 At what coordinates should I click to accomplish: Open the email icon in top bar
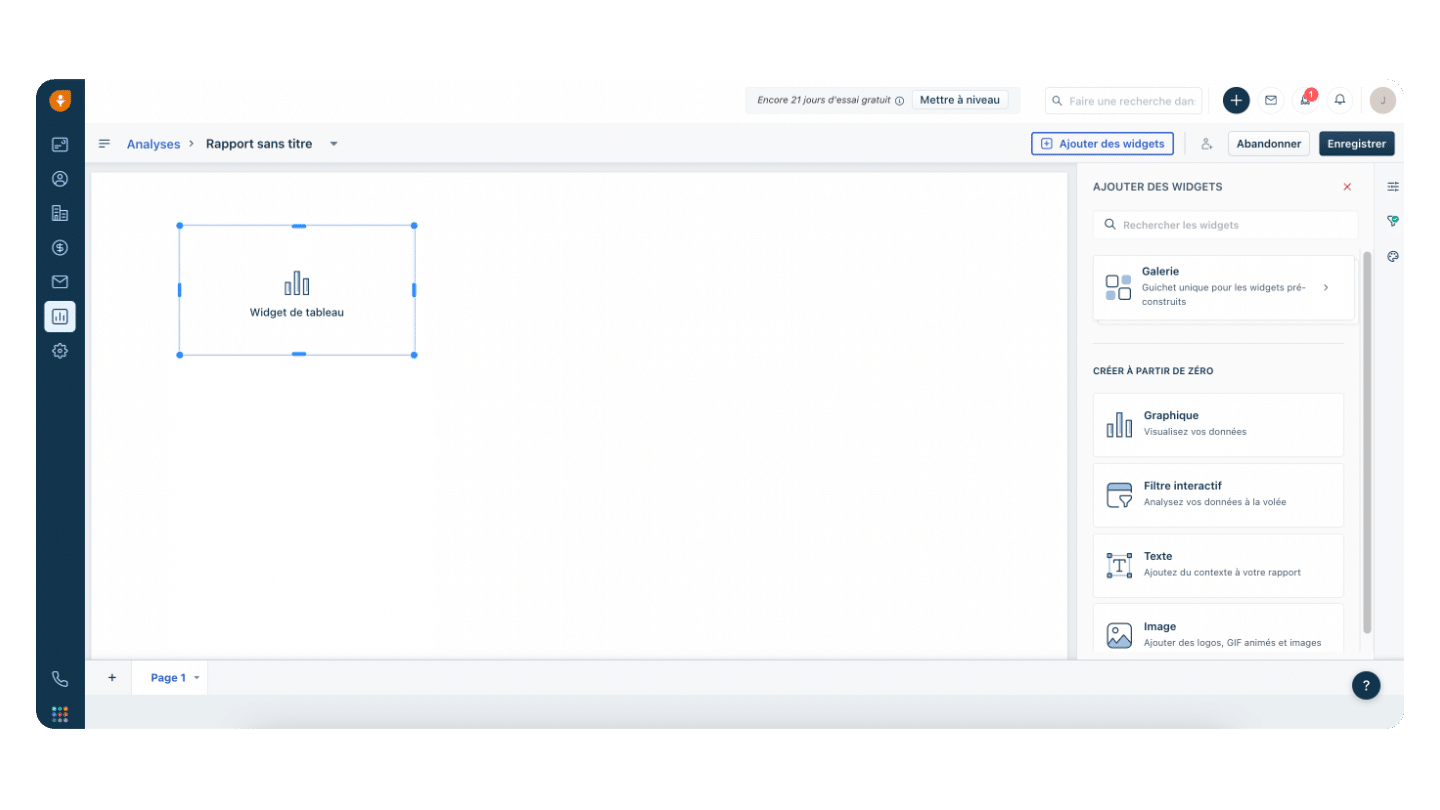click(x=1271, y=100)
